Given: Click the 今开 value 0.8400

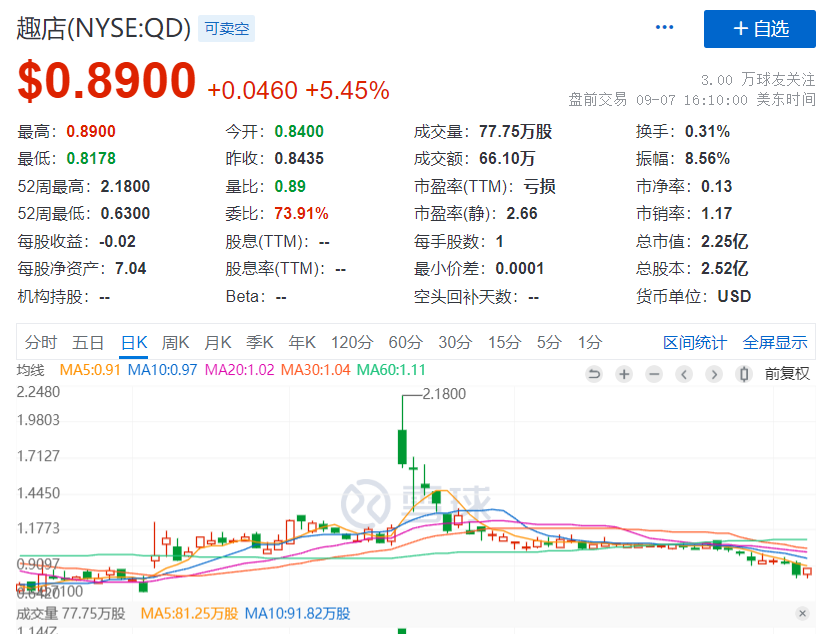Looking at the screenshot, I should 299,131.
